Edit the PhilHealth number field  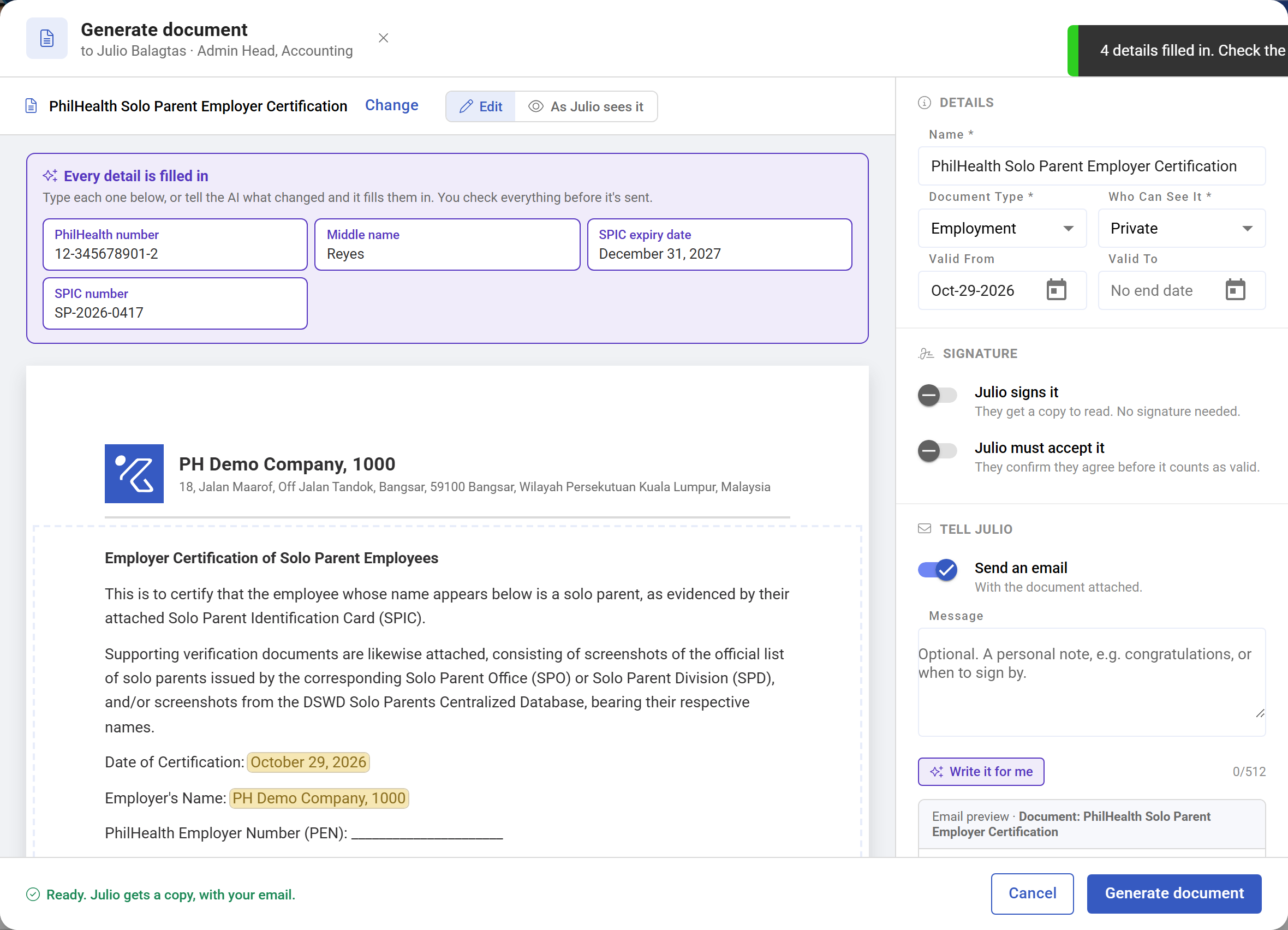pyautogui.click(x=175, y=244)
